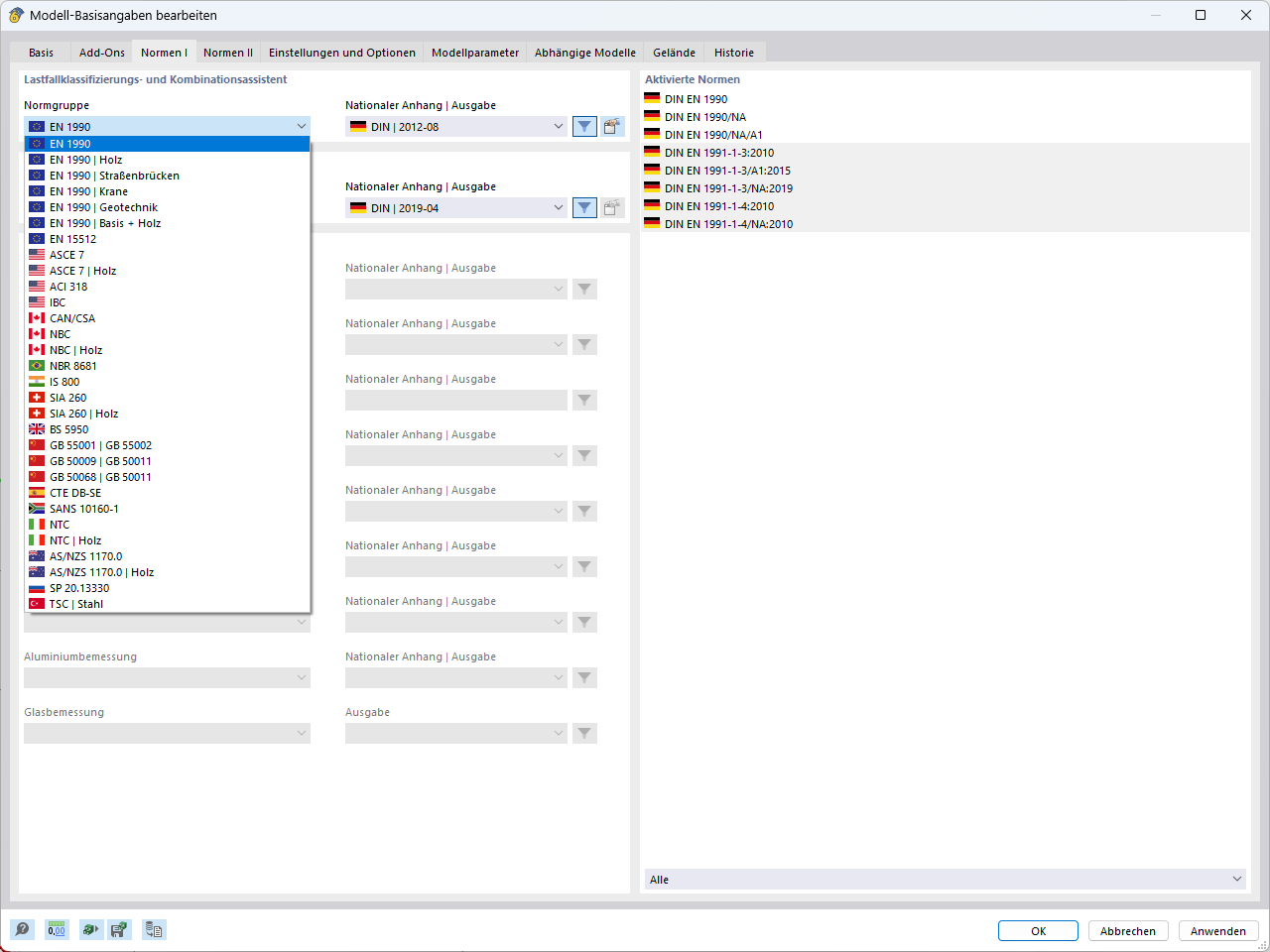1270x952 pixels.
Task: Cancel the dialog with Abbrechen
Action: pyautogui.click(x=1128, y=930)
